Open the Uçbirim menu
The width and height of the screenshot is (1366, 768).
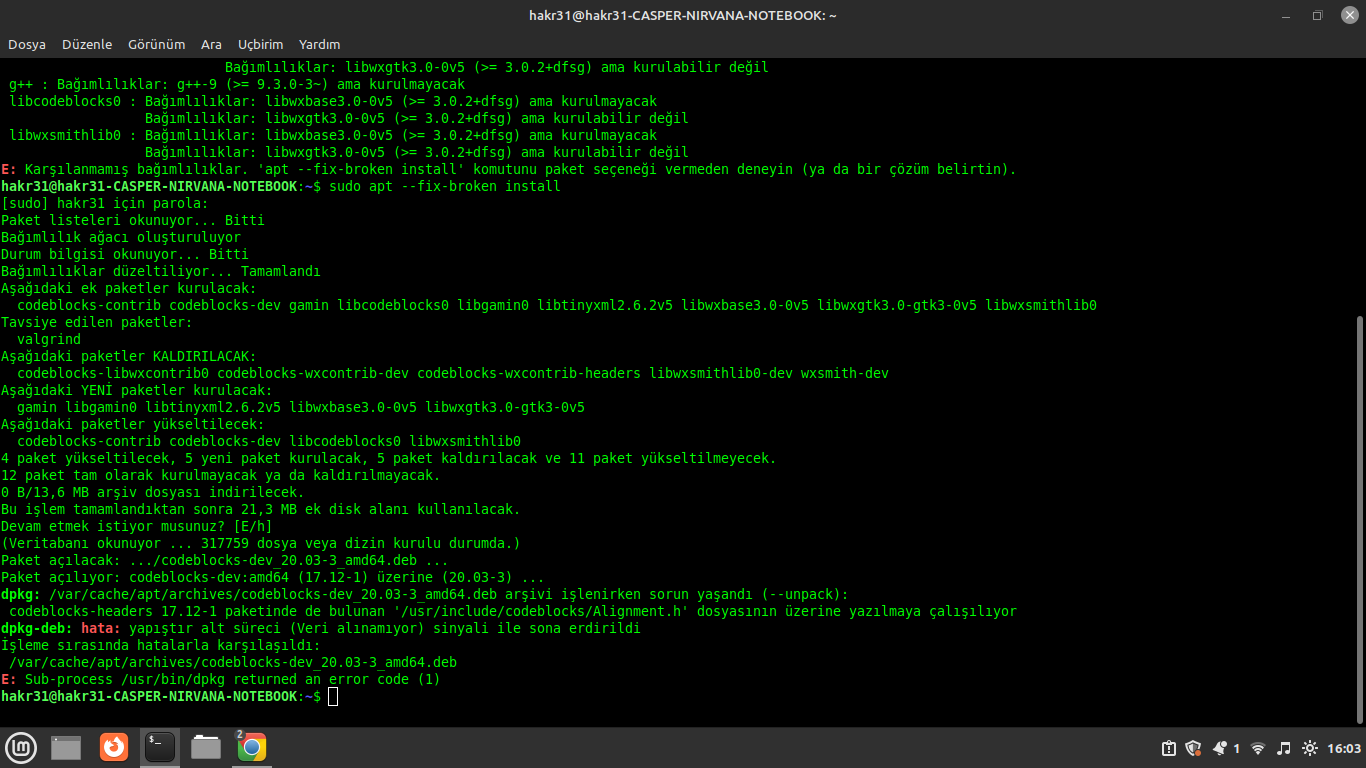click(x=260, y=44)
